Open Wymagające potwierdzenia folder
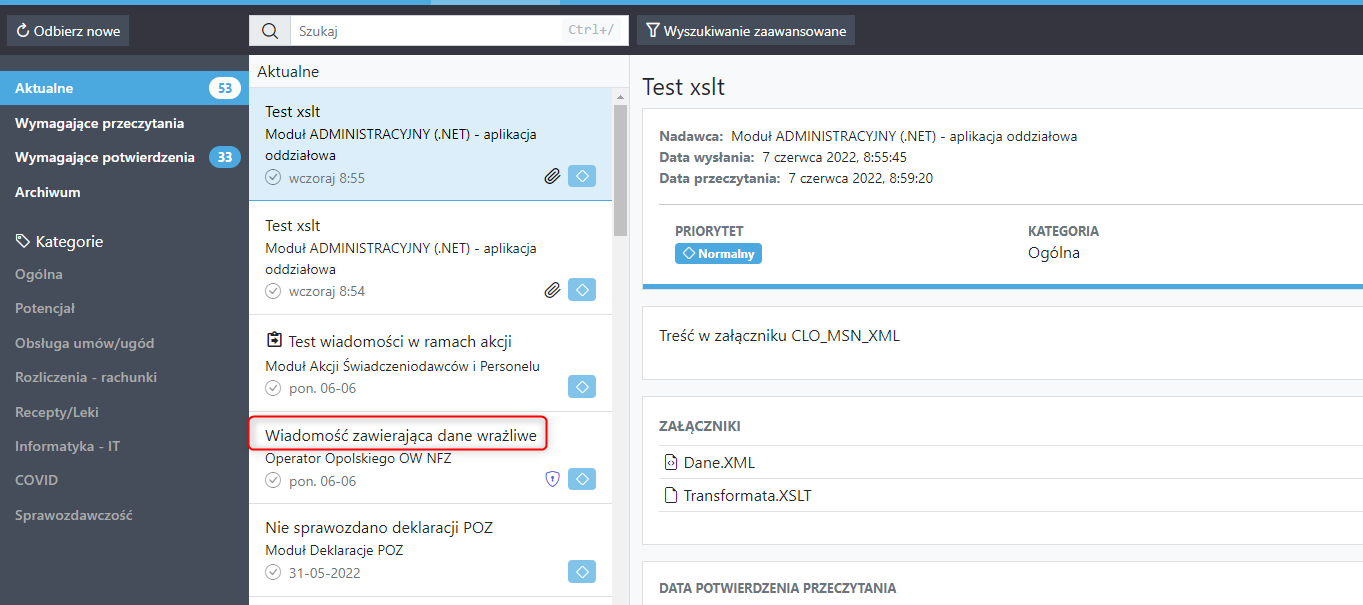The image size is (1363, 605). click(104, 157)
